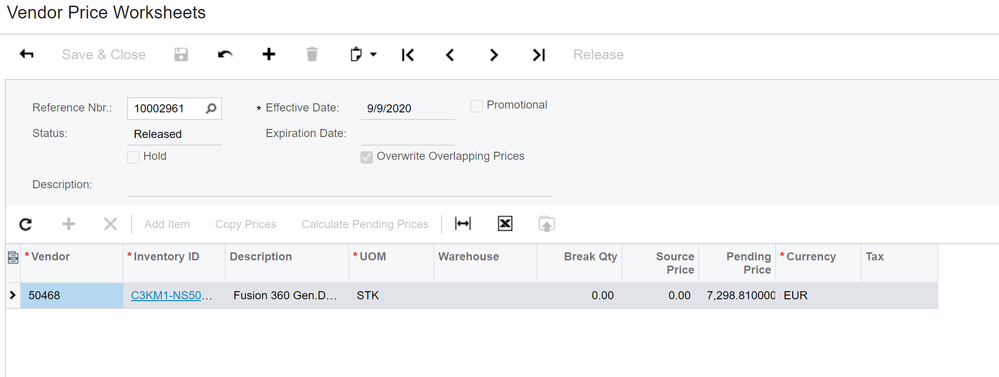The height and width of the screenshot is (377, 999).
Task: Click the Inventory ID column header
Action: (174, 263)
